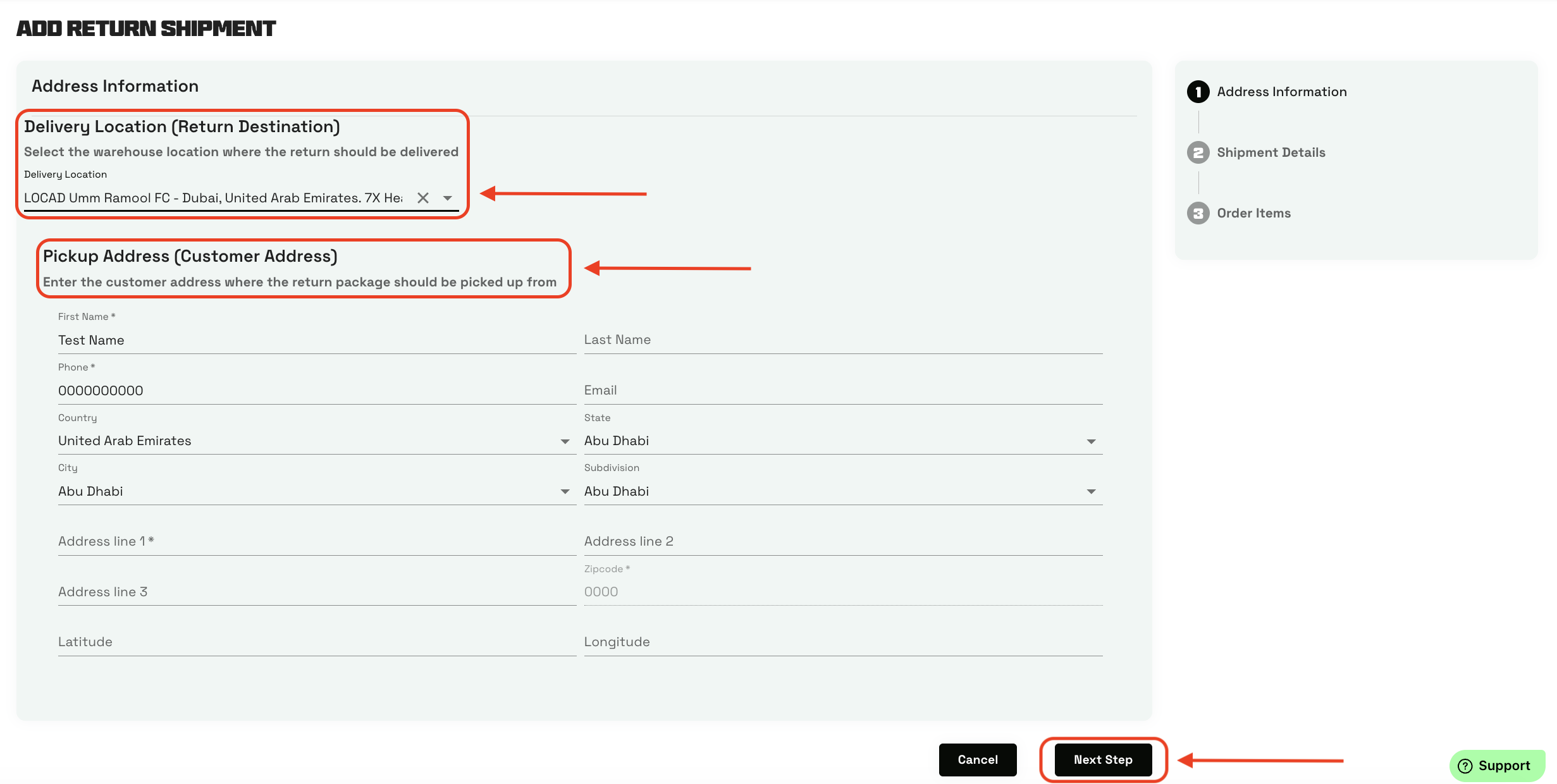
Task: Click the Support question mark icon
Action: (1465, 766)
